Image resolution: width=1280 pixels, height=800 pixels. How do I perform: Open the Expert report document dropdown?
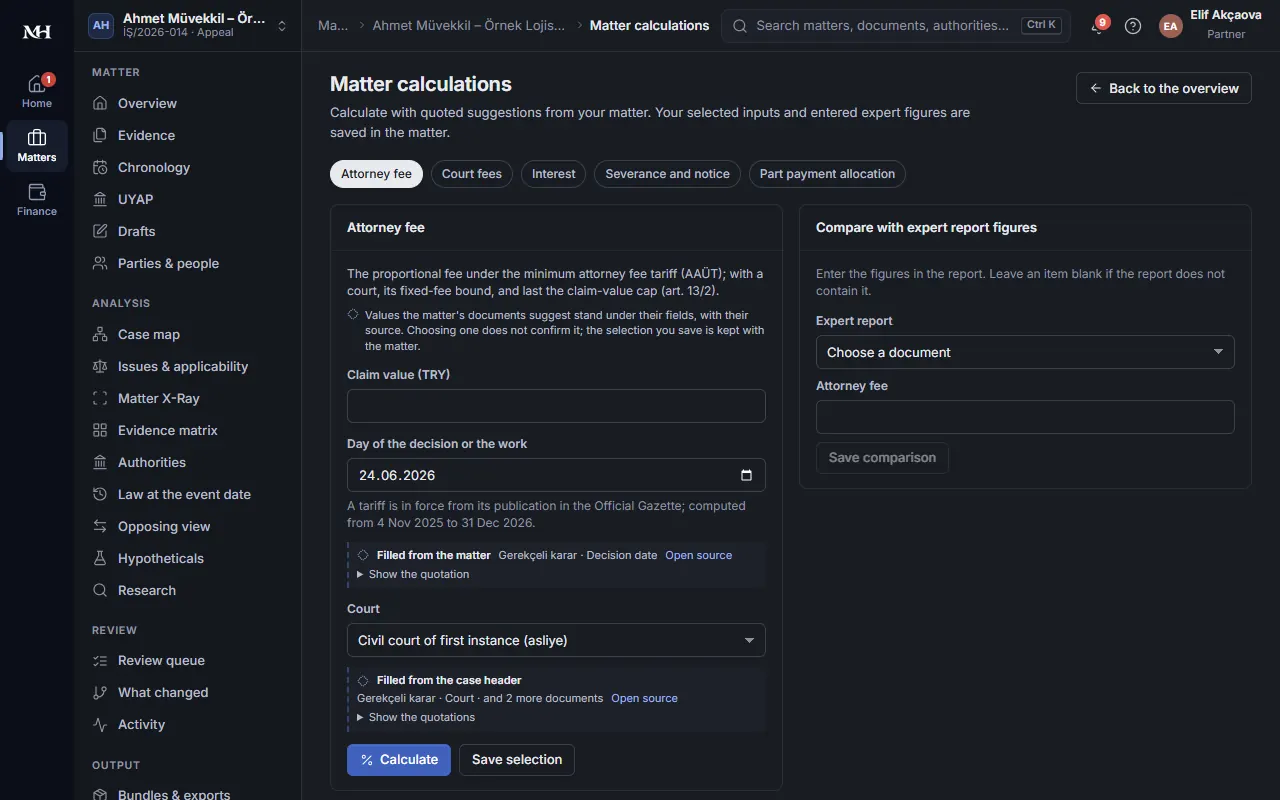[1025, 352]
